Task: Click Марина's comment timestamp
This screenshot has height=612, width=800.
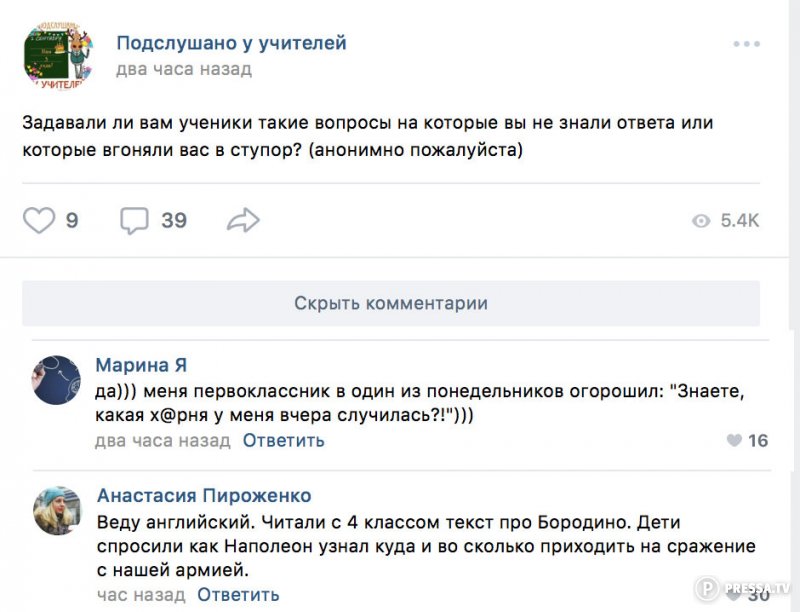Action: tap(163, 440)
